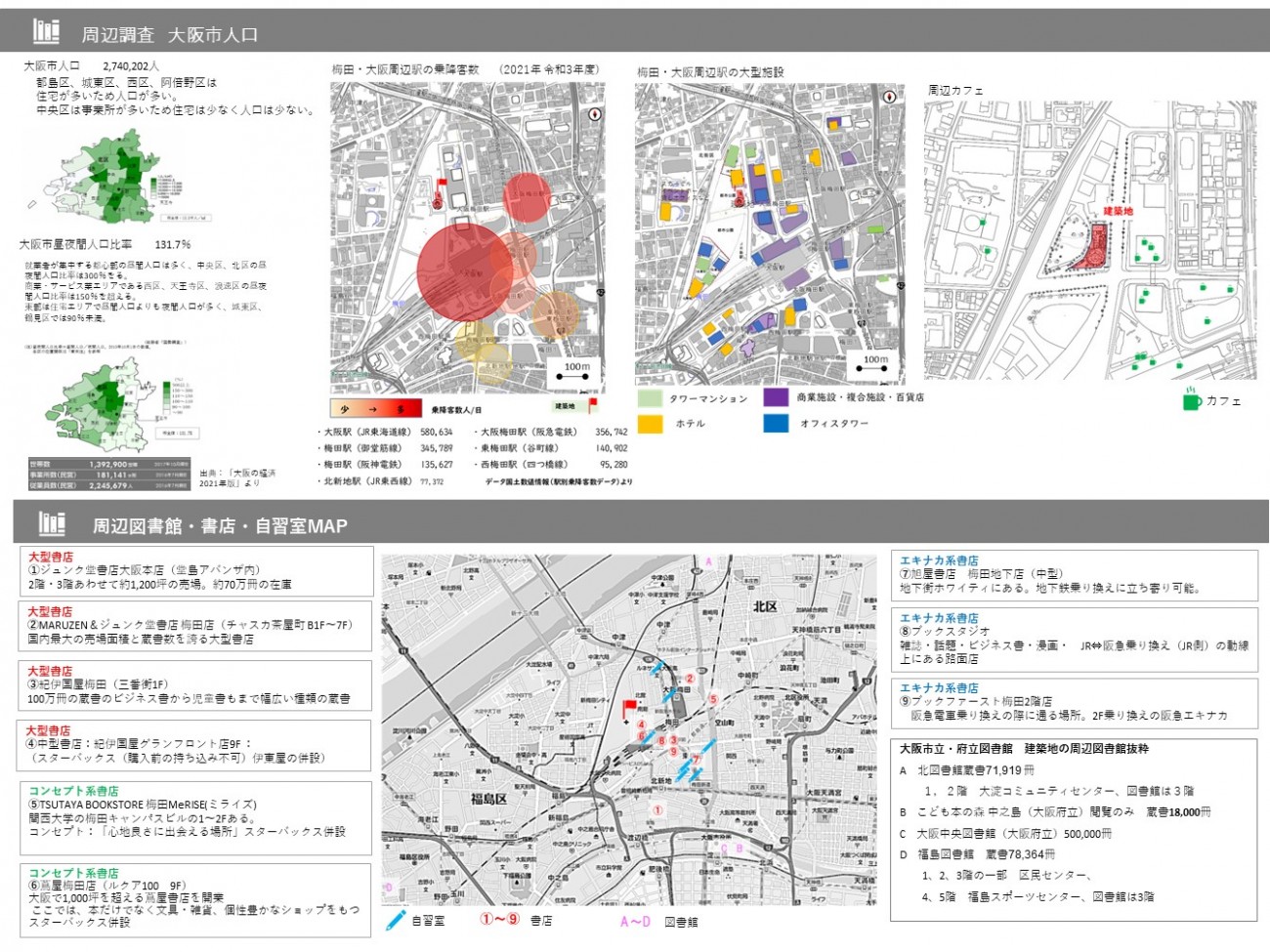1270x952 pixels.
Task: Click the books icon beside 周辺調査 header
Action: pyautogui.click(x=46, y=31)
